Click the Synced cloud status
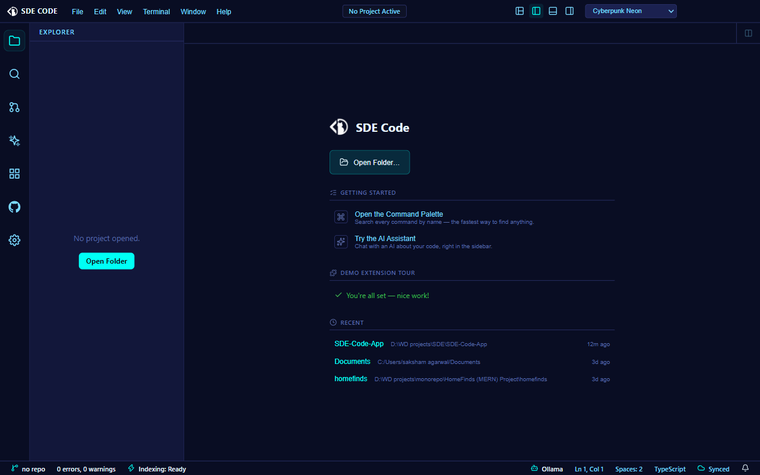The width and height of the screenshot is (760, 475). coord(713,469)
